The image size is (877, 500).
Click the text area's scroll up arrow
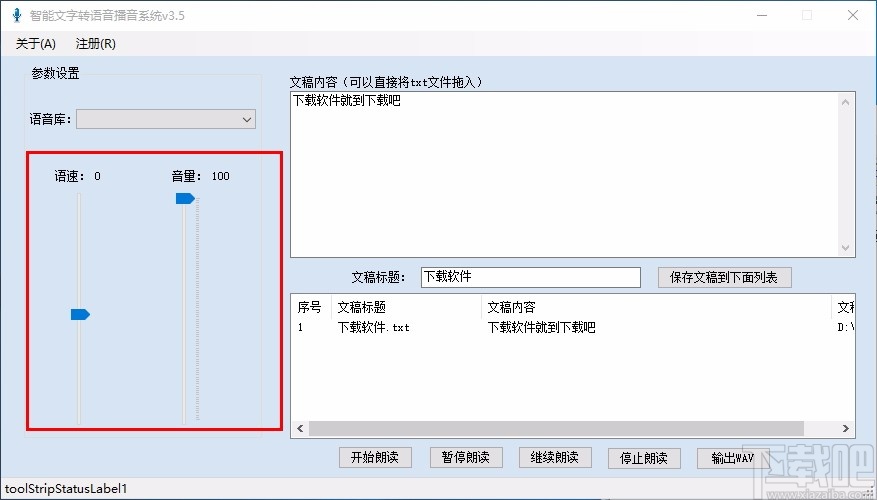845,102
